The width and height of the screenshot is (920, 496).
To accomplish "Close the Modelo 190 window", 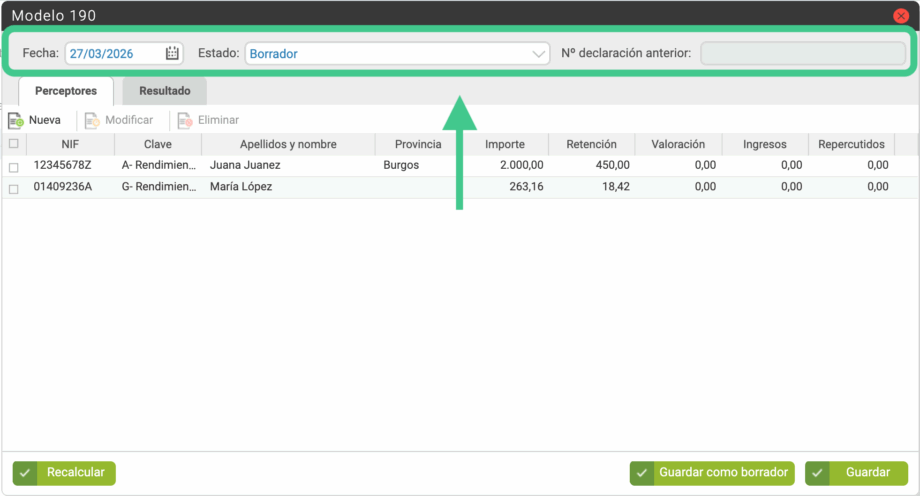I will tap(900, 16).
